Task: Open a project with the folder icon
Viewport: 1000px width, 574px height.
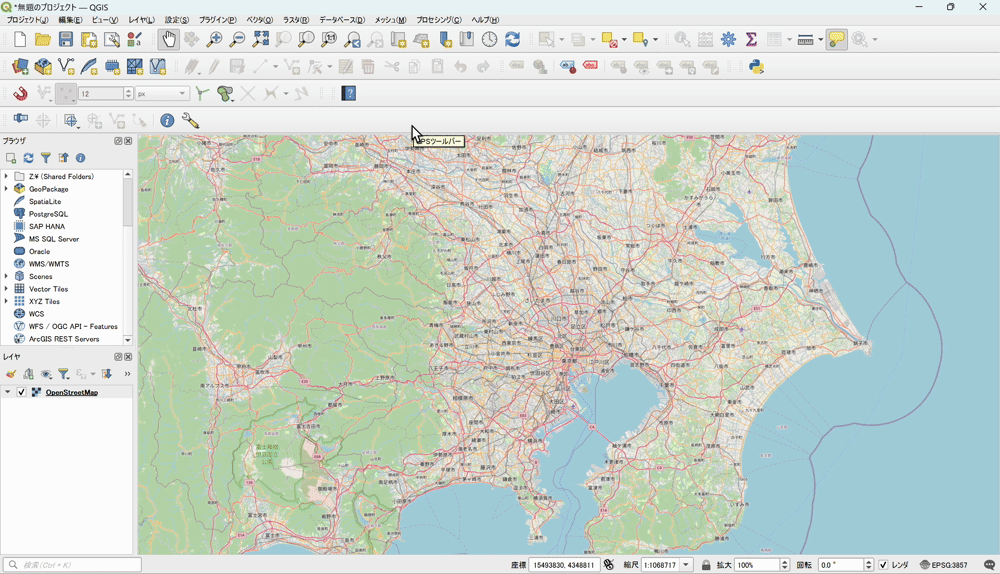Action: pos(43,40)
